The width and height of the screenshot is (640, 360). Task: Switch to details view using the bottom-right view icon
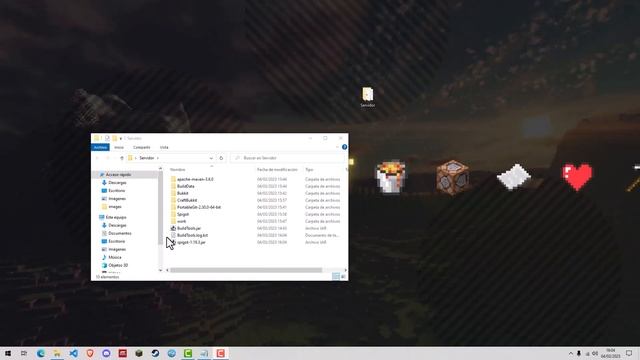pos(336,276)
